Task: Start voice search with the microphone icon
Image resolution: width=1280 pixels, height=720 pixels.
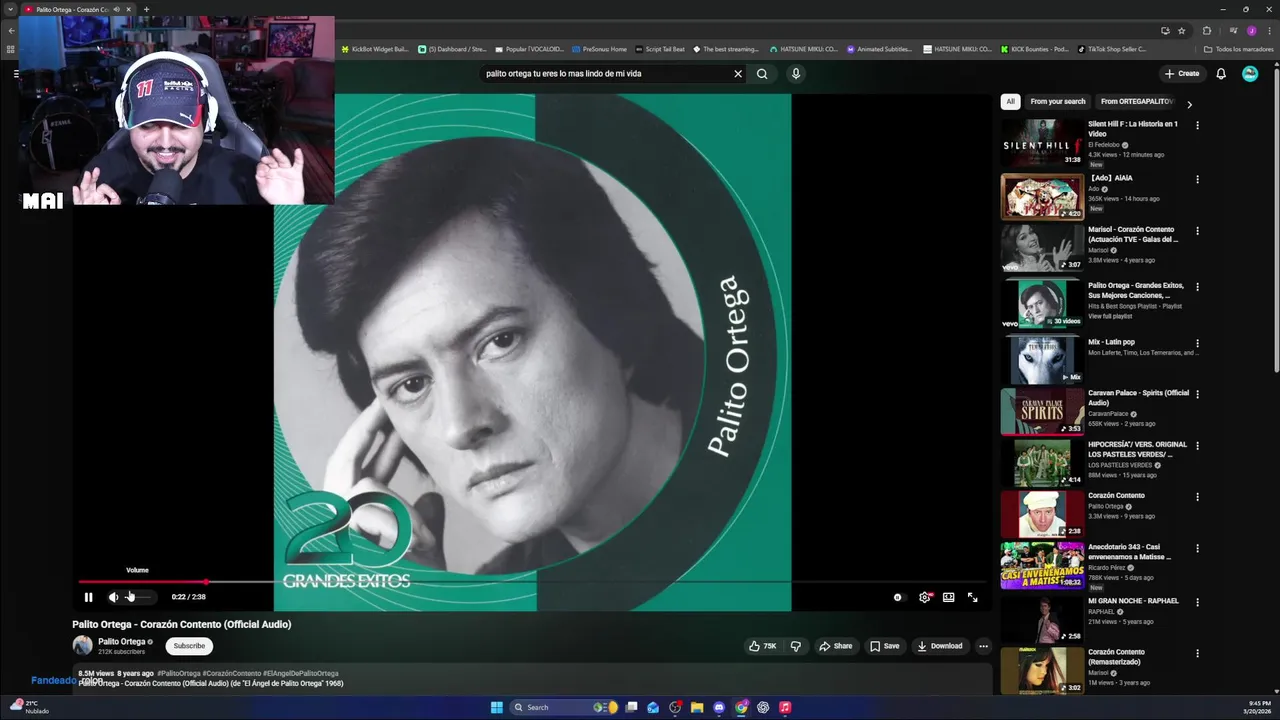Action: [796, 73]
